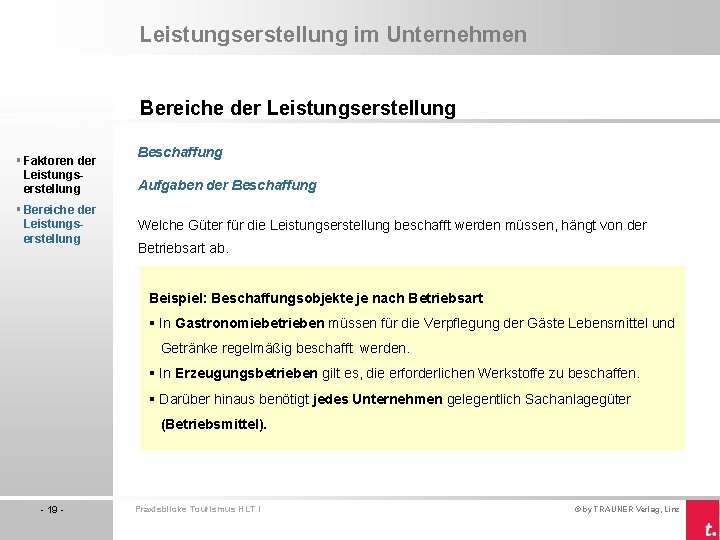Click the slide title 'Leistungserstellung im Unternehmen'
720x540 pixels.
point(333,34)
